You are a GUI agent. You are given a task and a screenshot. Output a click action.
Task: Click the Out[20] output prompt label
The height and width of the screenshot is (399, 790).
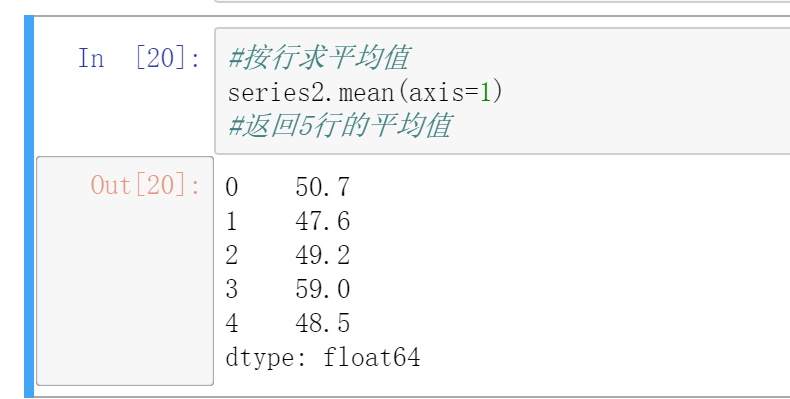click(x=146, y=185)
